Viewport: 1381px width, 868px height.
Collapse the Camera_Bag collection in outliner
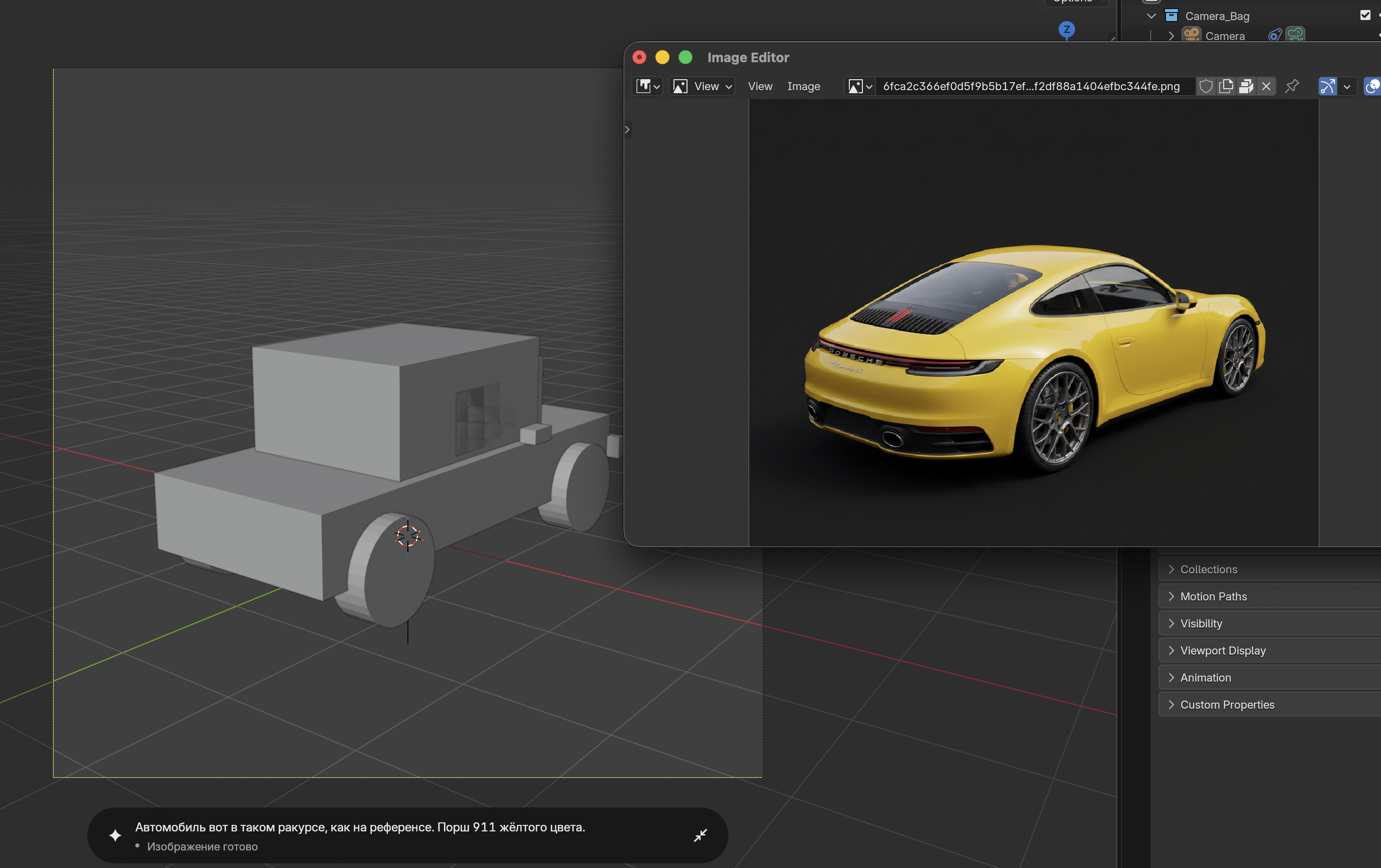(1151, 16)
